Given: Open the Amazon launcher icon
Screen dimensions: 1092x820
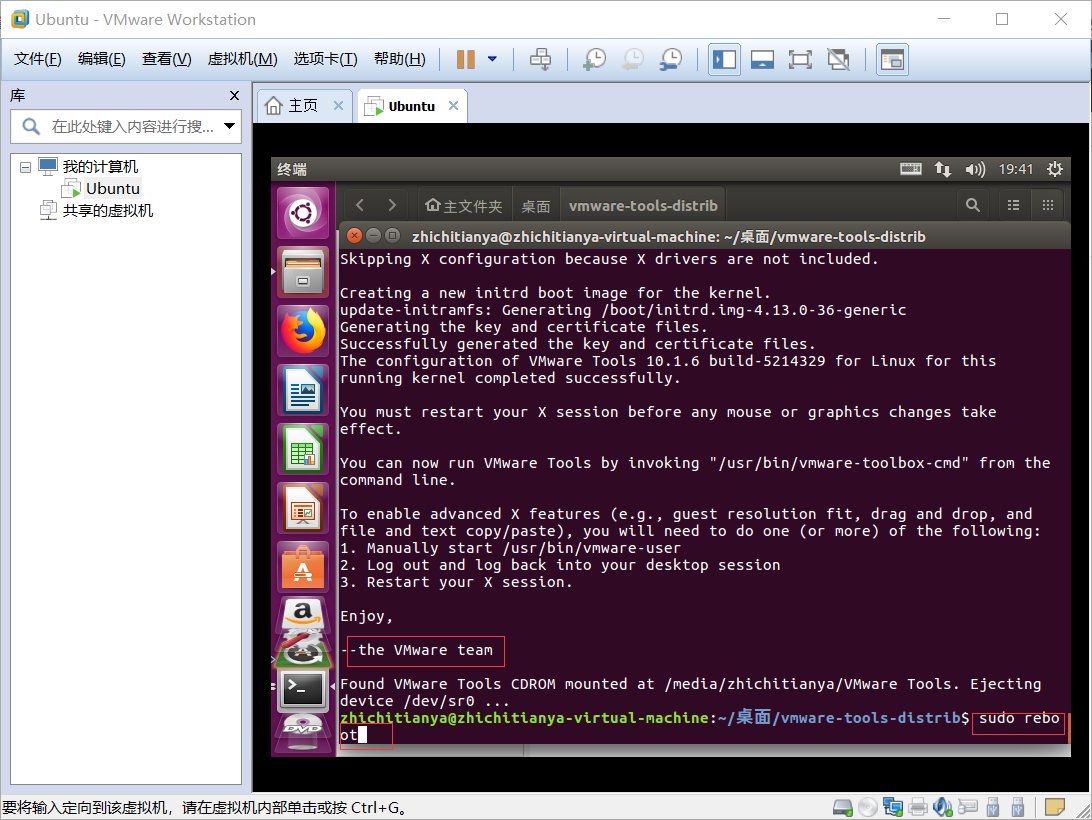Looking at the screenshot, I should (x=303, y=614).
